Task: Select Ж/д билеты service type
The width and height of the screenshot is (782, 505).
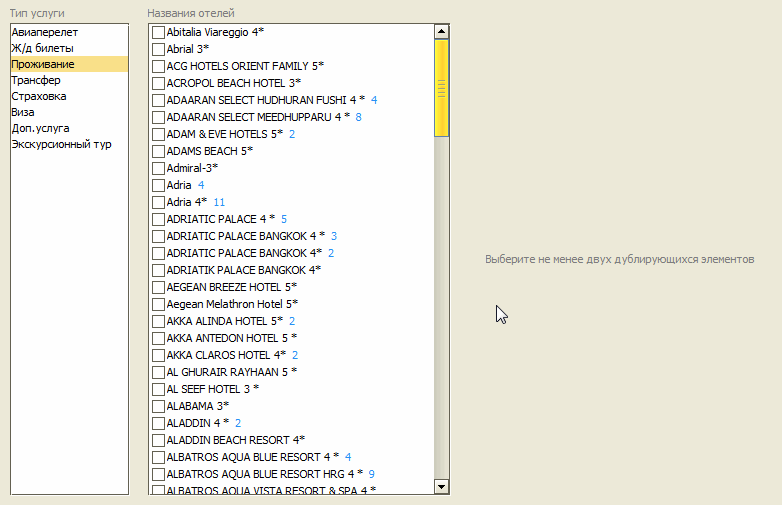Action: point(69,48)
